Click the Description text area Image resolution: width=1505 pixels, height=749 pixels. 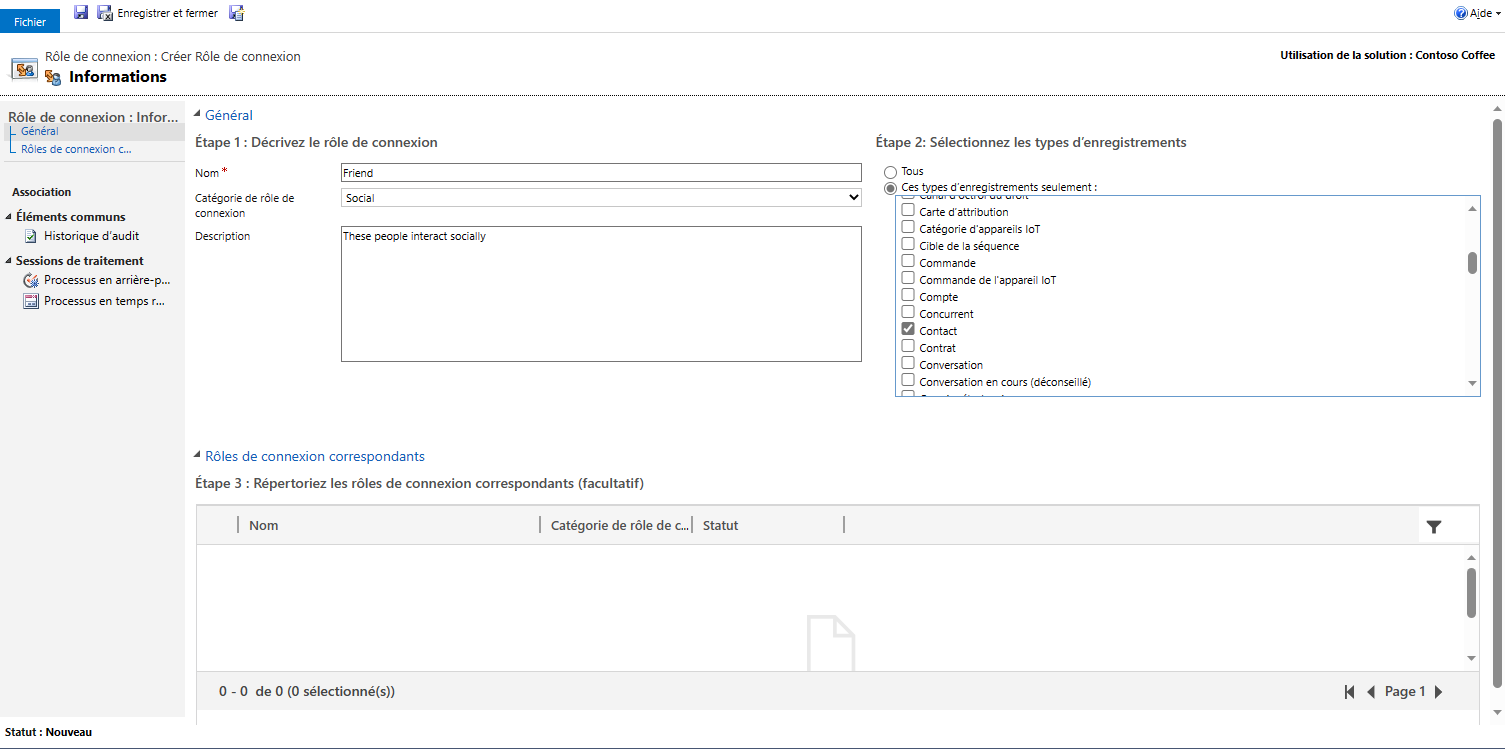(x=601, y=293)
